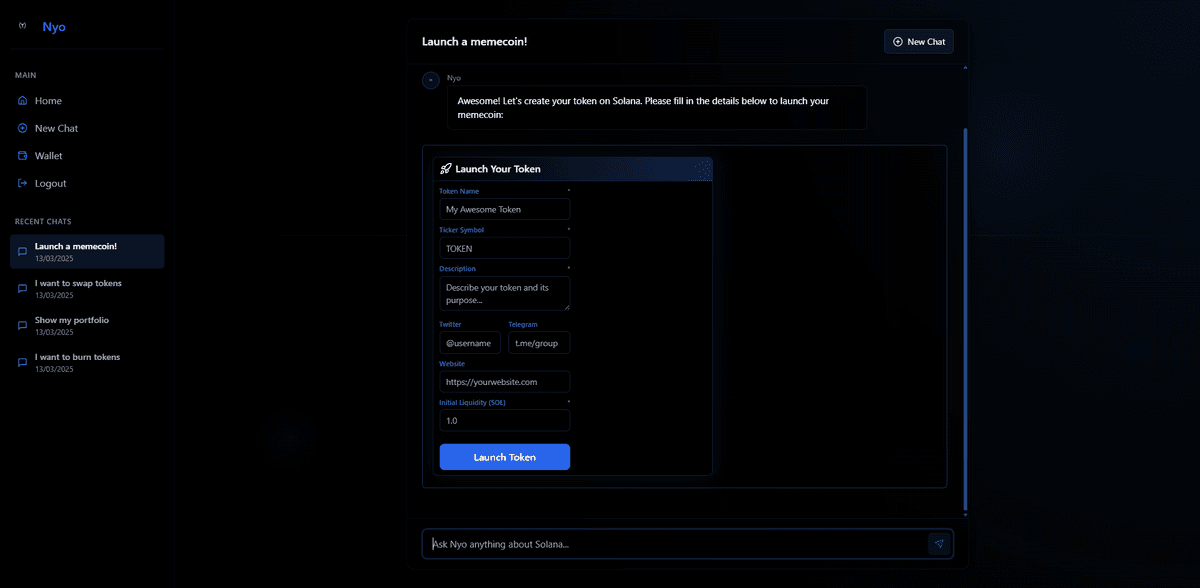Viewport: 1200px width, 588px height.
Task: Click the Token Name field label
Action: point(459,190)
